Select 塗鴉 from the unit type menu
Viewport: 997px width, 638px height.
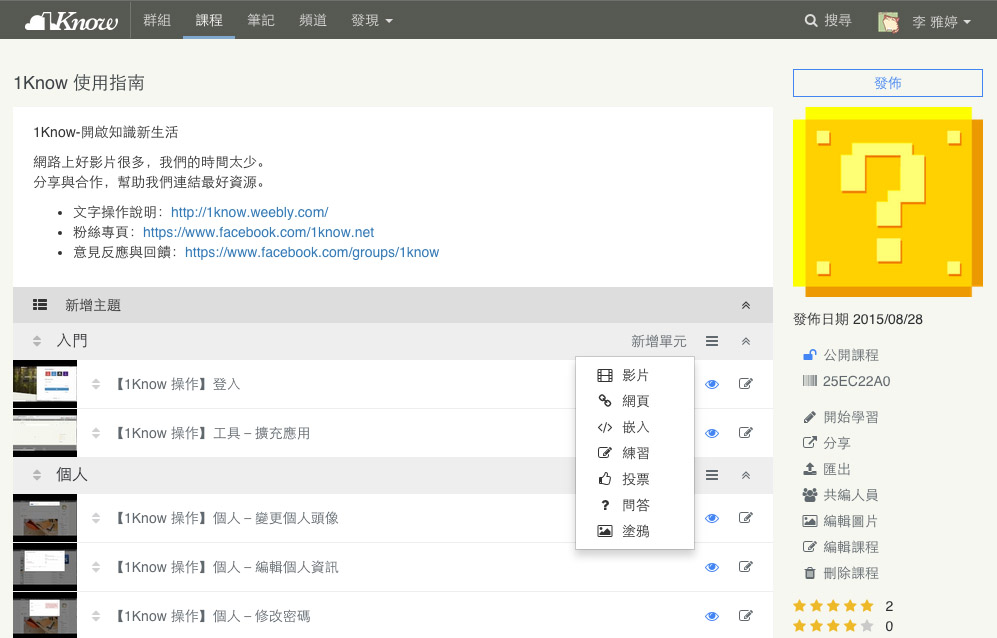pyautogui.click(x=635, y=531)
